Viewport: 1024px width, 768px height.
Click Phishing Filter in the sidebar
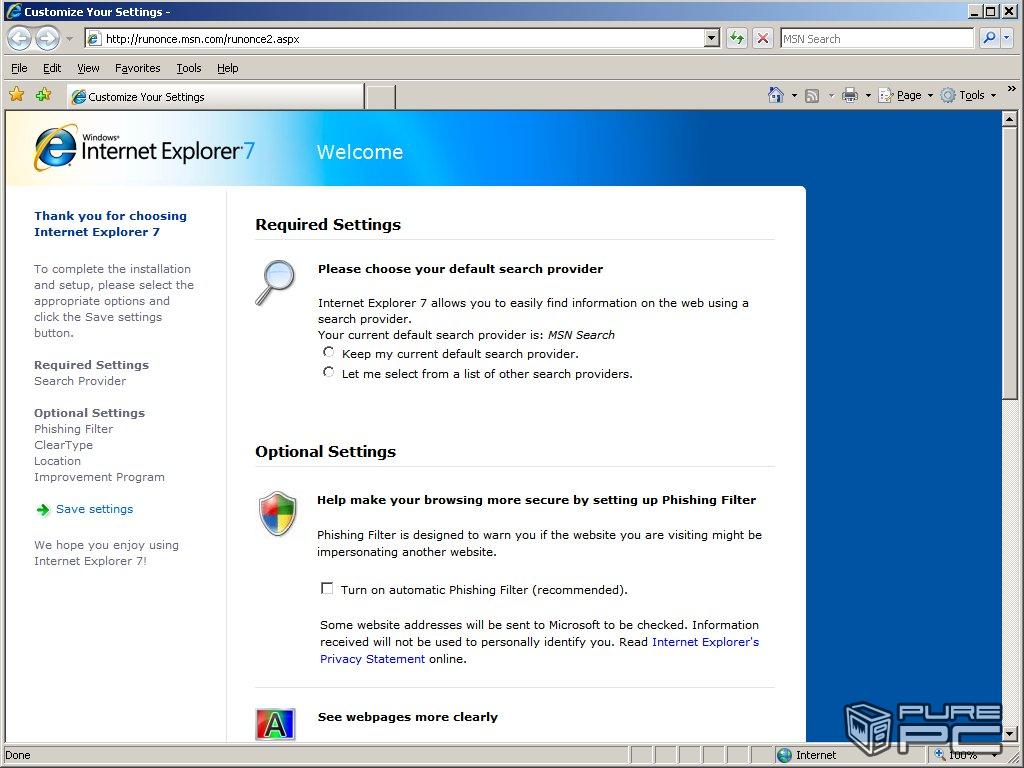point(73,429)
